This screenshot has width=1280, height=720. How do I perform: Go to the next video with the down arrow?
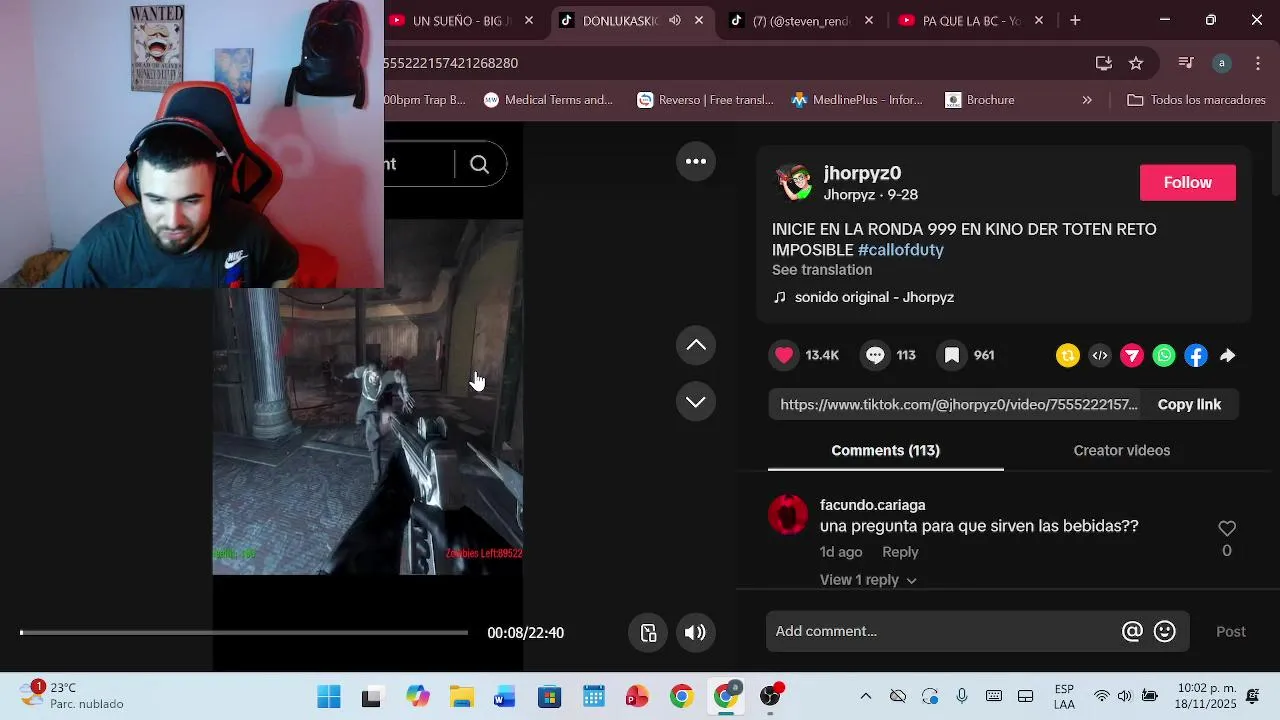[x=696, y=402]
